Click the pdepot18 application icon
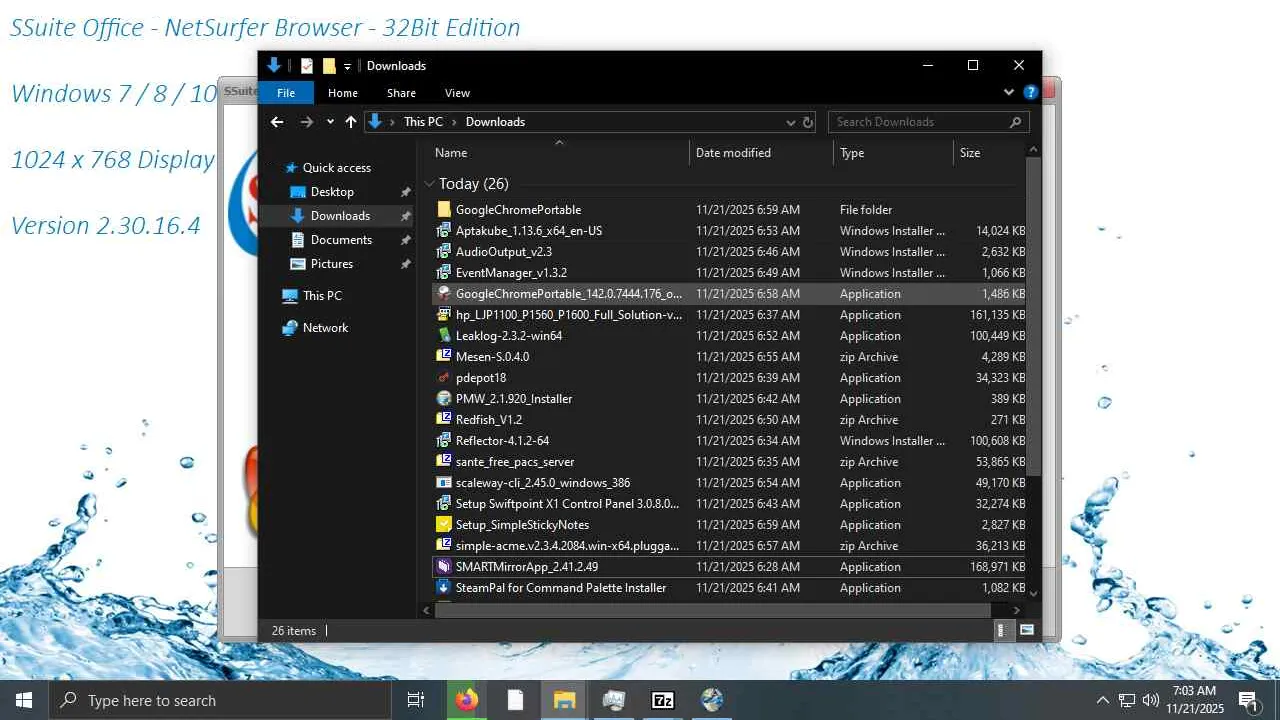Screen dimensions: 1280x720 444,378
